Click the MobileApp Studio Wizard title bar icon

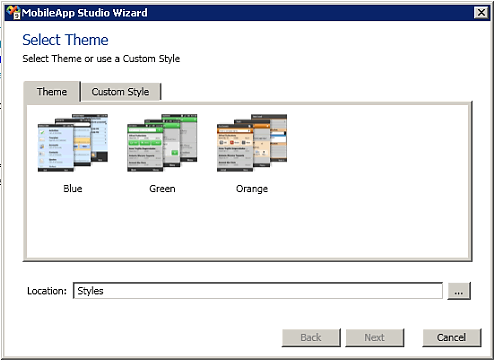tap(13, 12)
